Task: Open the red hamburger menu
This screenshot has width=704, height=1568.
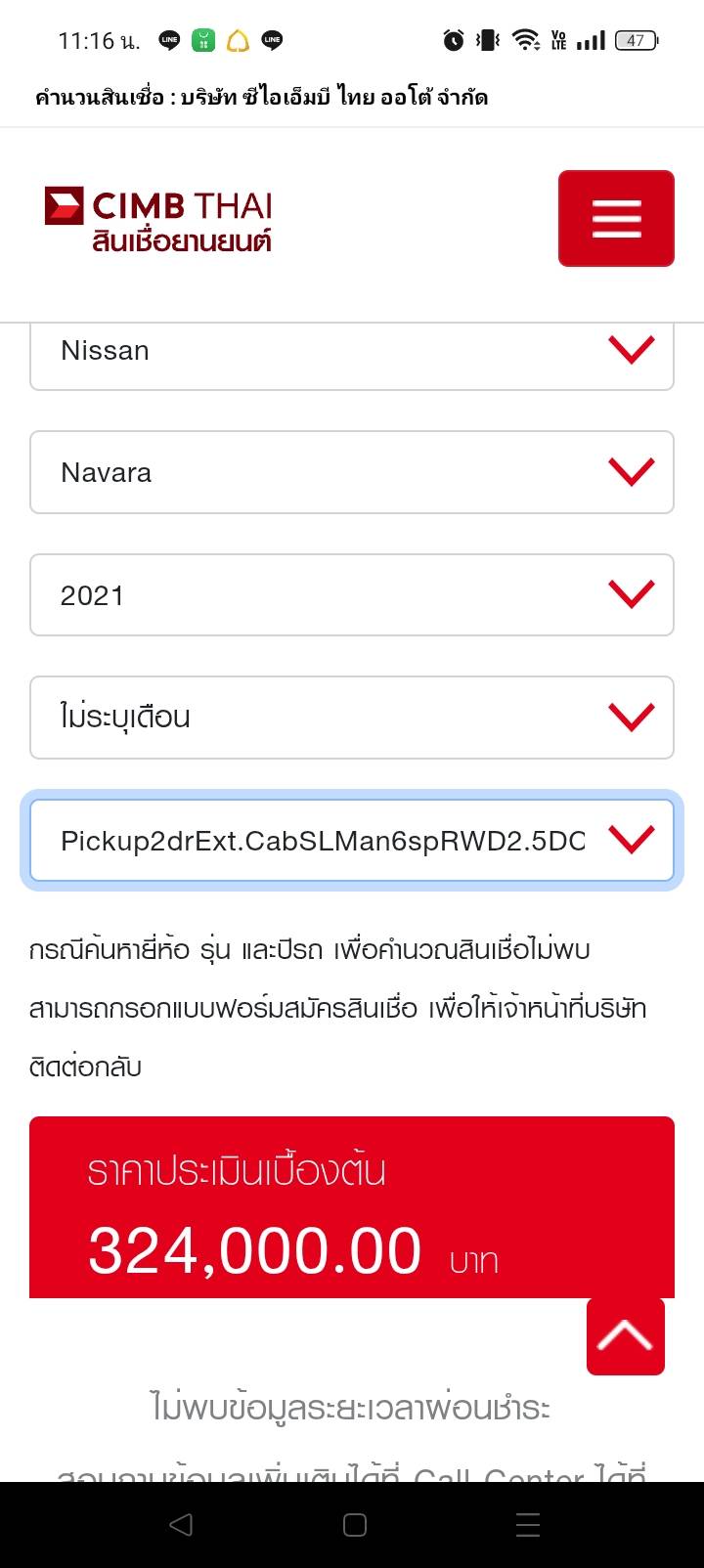Action: click(x=616, y=218)
